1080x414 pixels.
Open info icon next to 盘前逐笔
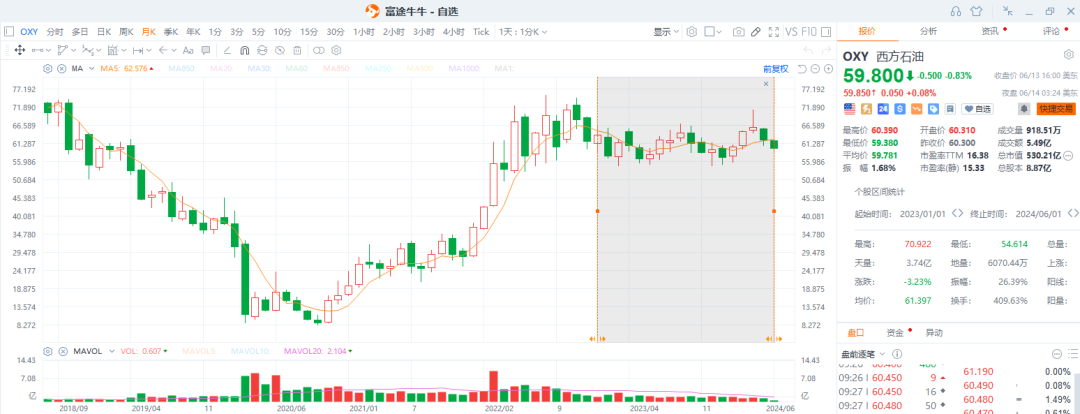pyautogui.click(x=897, y=354)
